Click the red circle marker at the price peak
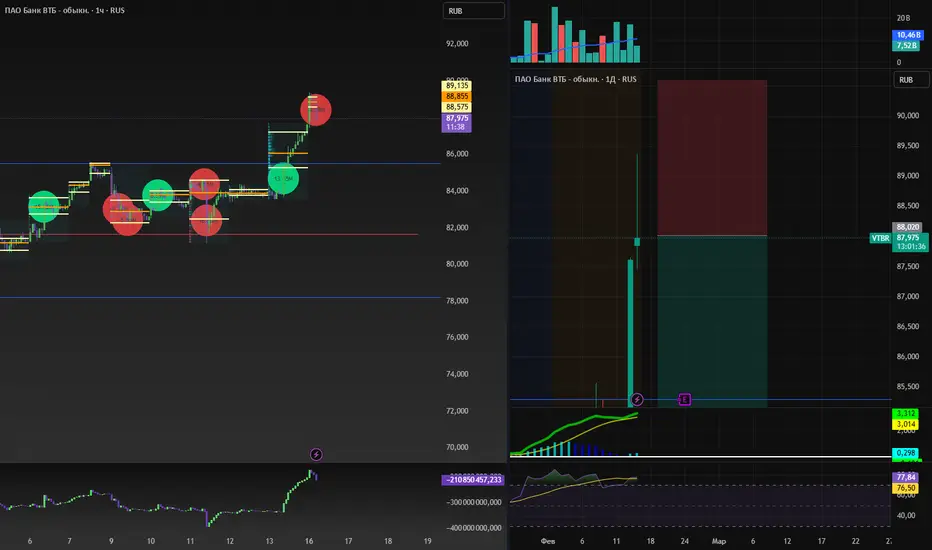The image size is (932, 550). (316, 110)
